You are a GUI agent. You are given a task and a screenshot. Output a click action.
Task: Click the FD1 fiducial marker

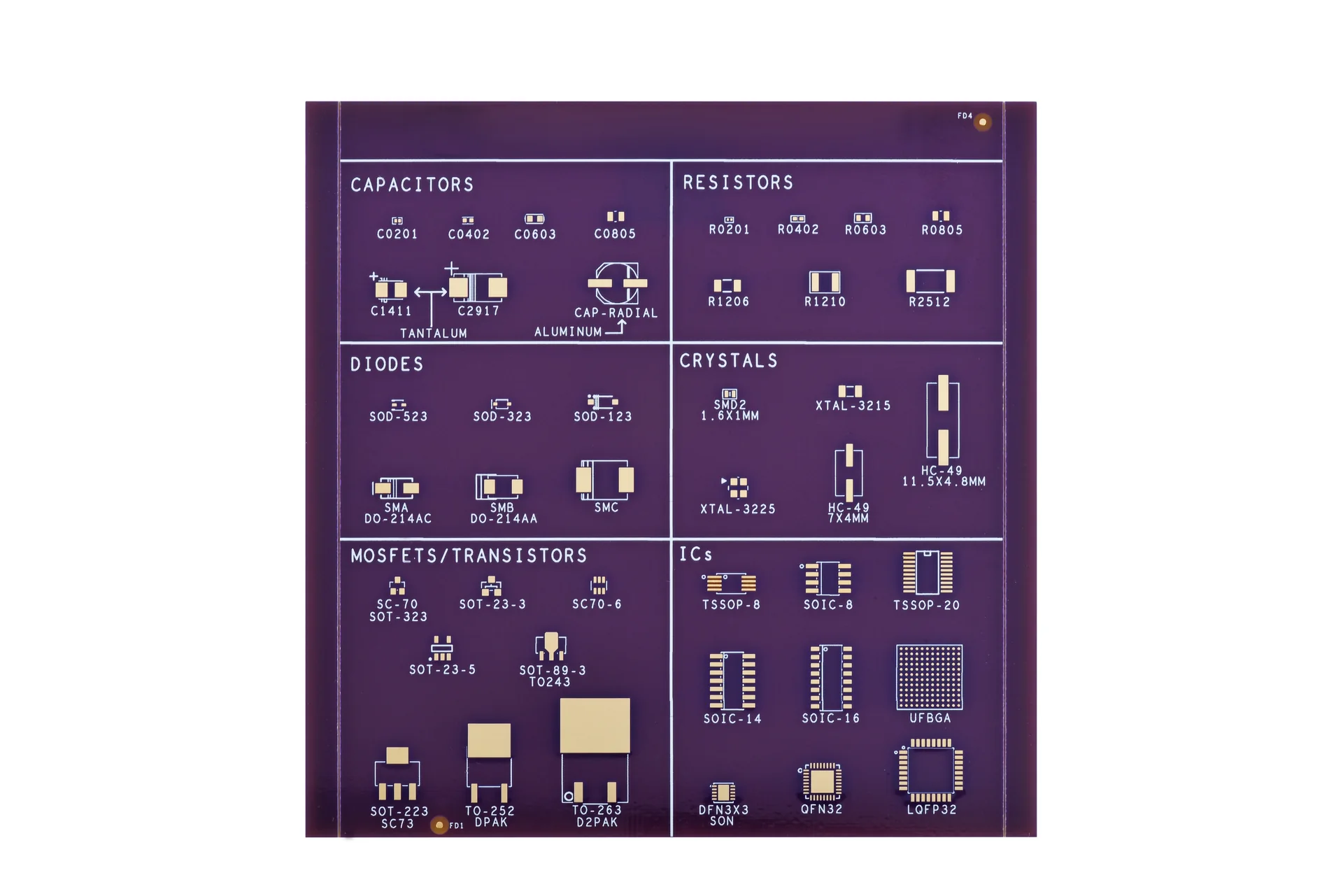[439, 825]
